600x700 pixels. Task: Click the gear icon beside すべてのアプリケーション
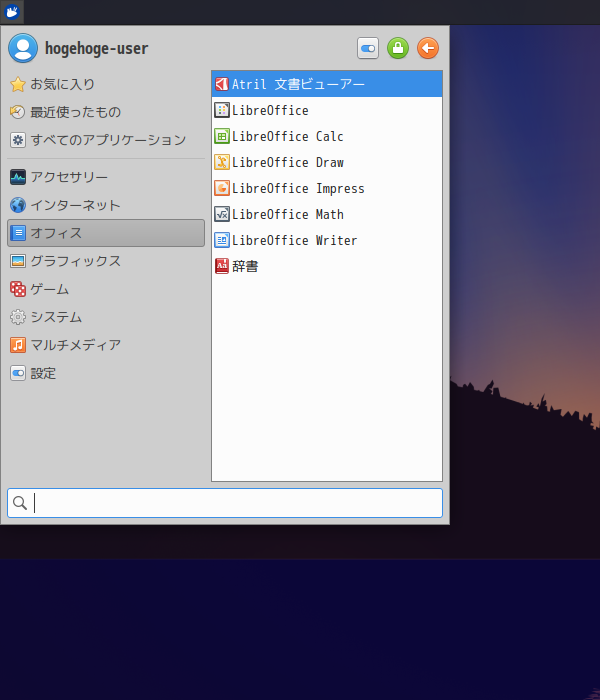(18, 140)
